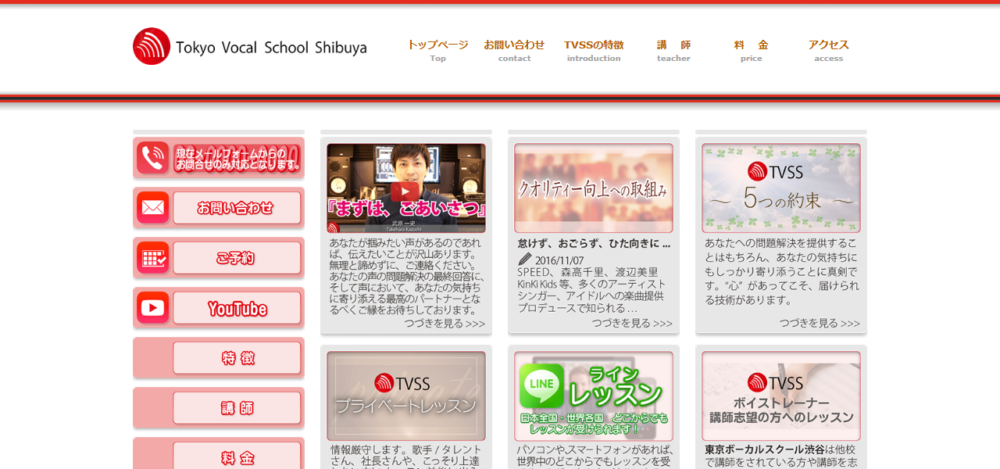The height and width of the screenshot is (469, 1000).
Task: Click the 講師 sidebar button
Action: 237,408
